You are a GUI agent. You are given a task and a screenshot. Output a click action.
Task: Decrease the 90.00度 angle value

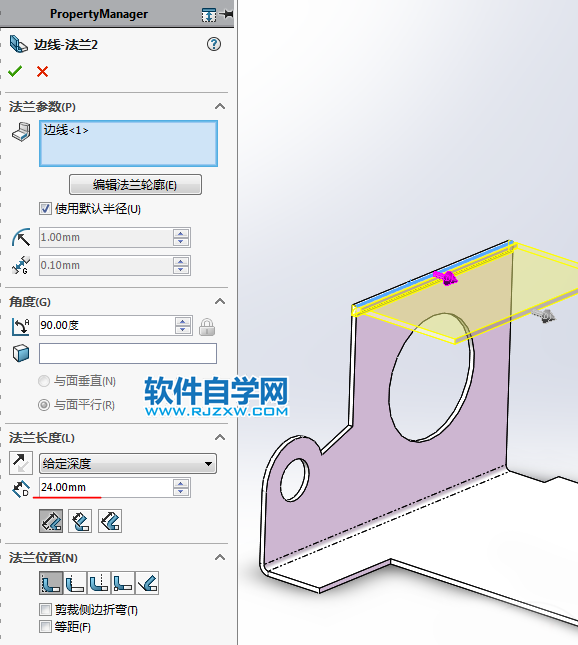point(183,330)
